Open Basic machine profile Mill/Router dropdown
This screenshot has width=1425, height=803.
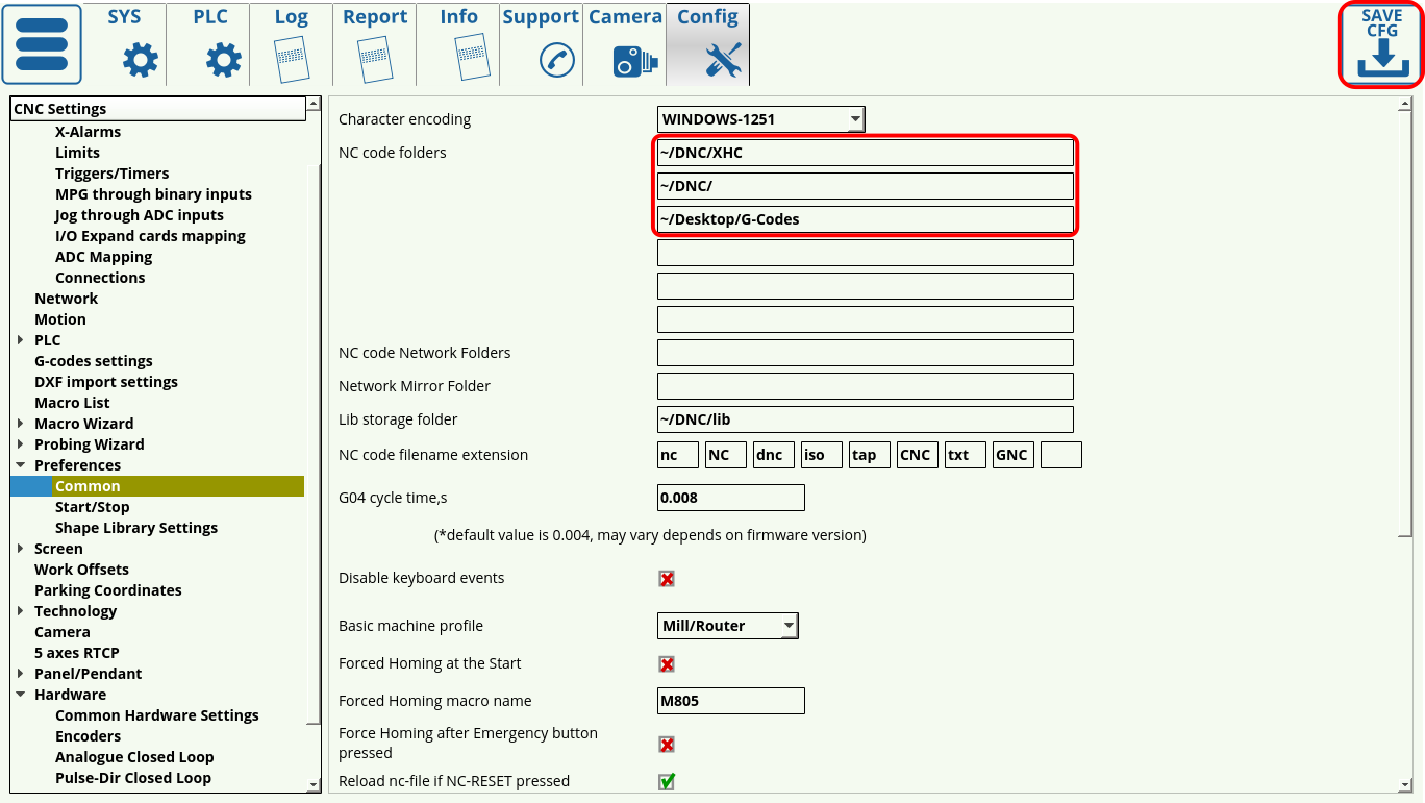727,626
